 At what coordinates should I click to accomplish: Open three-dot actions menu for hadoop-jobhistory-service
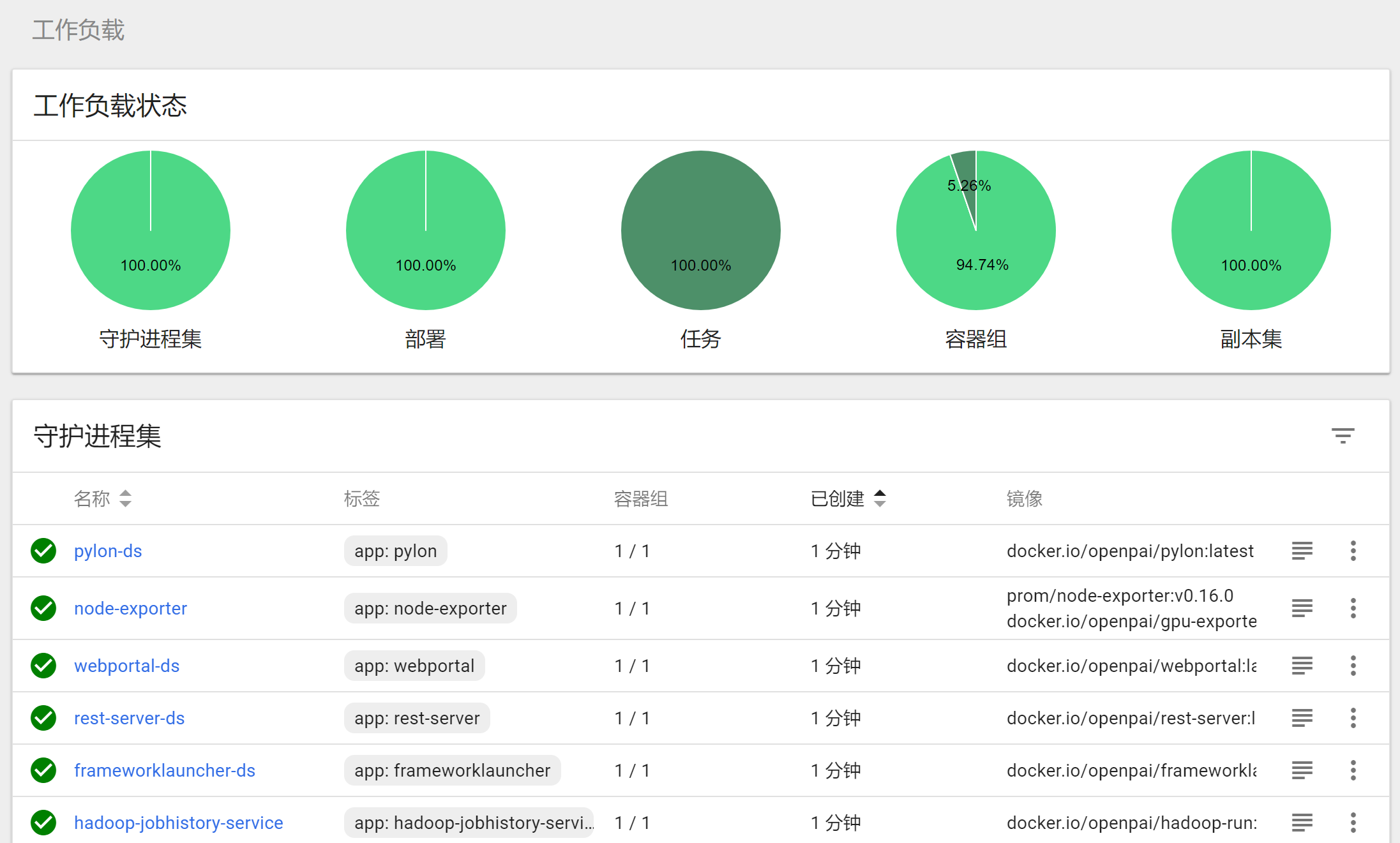pos(1353,823)
